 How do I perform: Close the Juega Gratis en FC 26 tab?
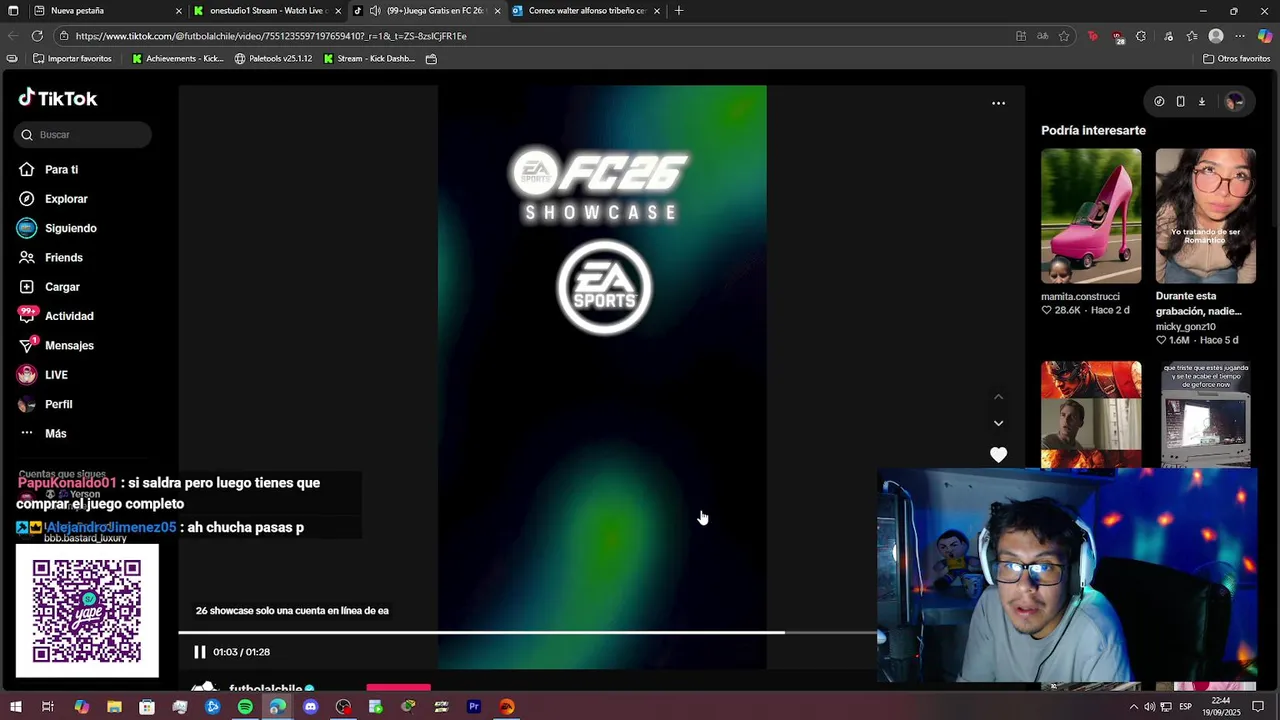click(497, 11)
